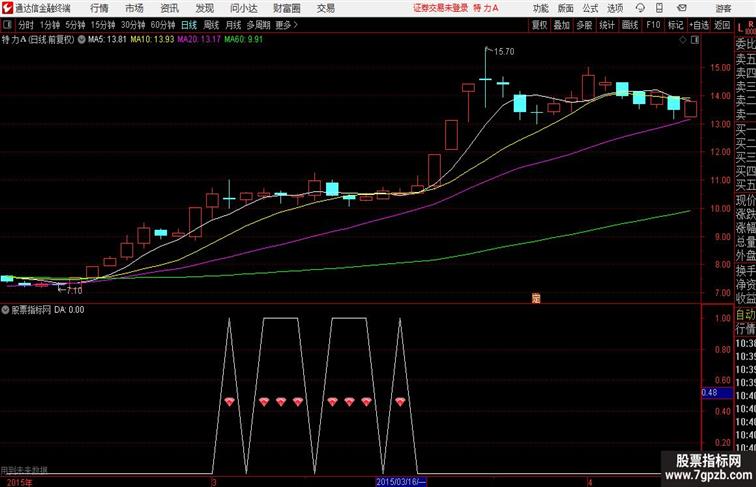Image resolution: width=756 pixels, height=487 pixels.
Task: Click the mobile phone icon
Action: coord(659,8)
